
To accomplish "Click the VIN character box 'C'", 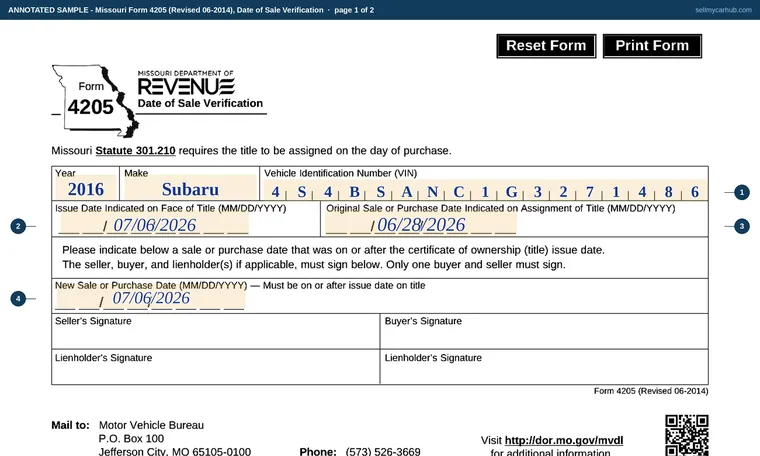I will coord(459,192).
